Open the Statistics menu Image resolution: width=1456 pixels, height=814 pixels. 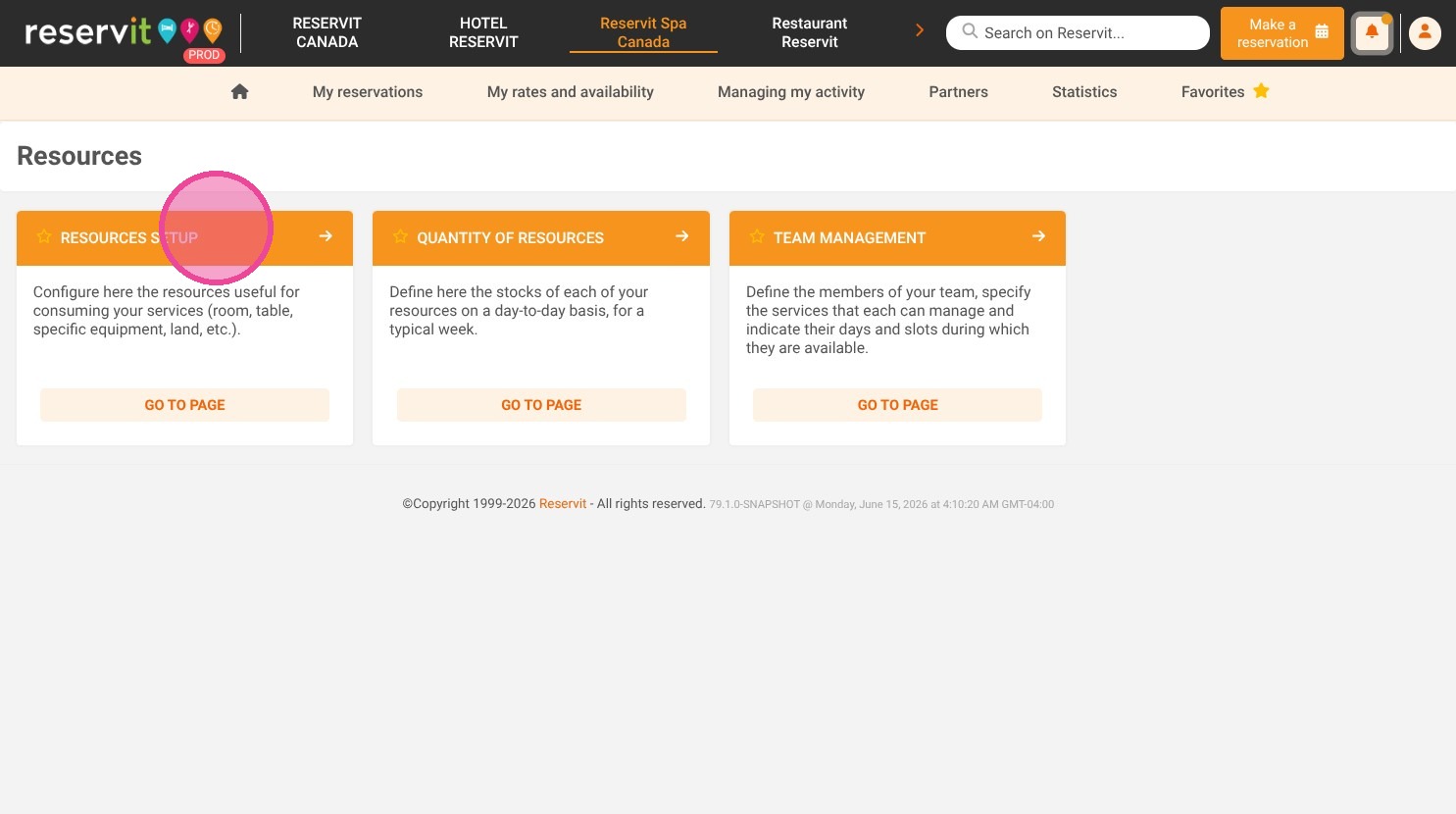click(1084, 91)
